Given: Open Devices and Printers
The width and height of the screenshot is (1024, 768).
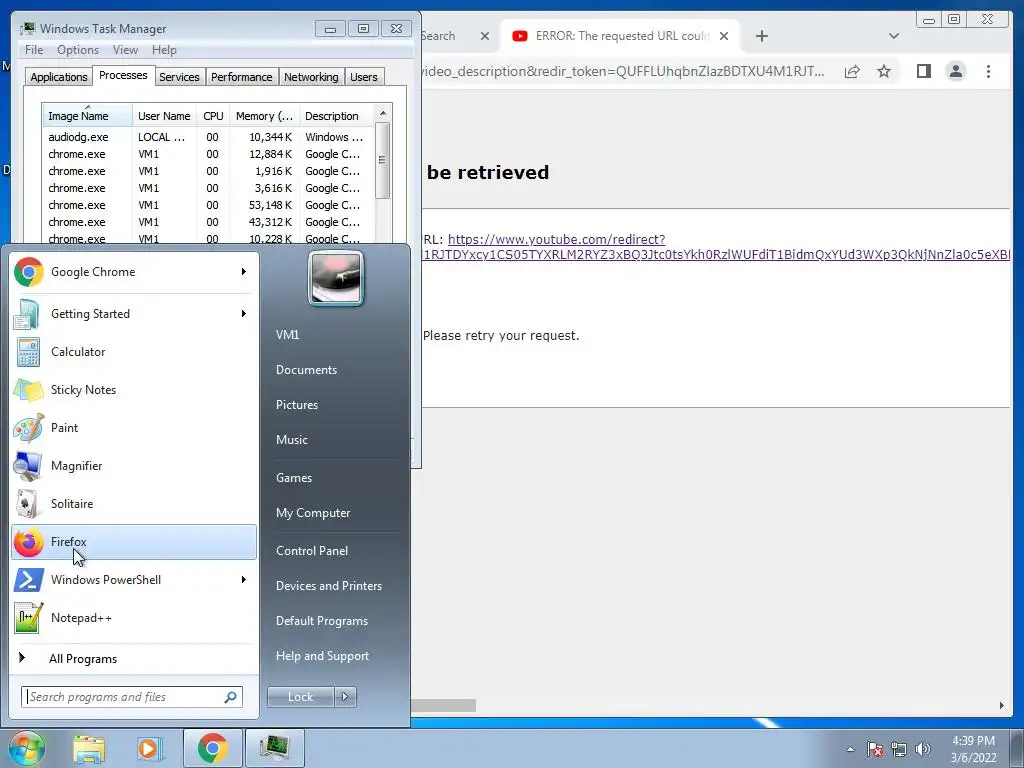Looking at the screenshot, I should [328, 586].
